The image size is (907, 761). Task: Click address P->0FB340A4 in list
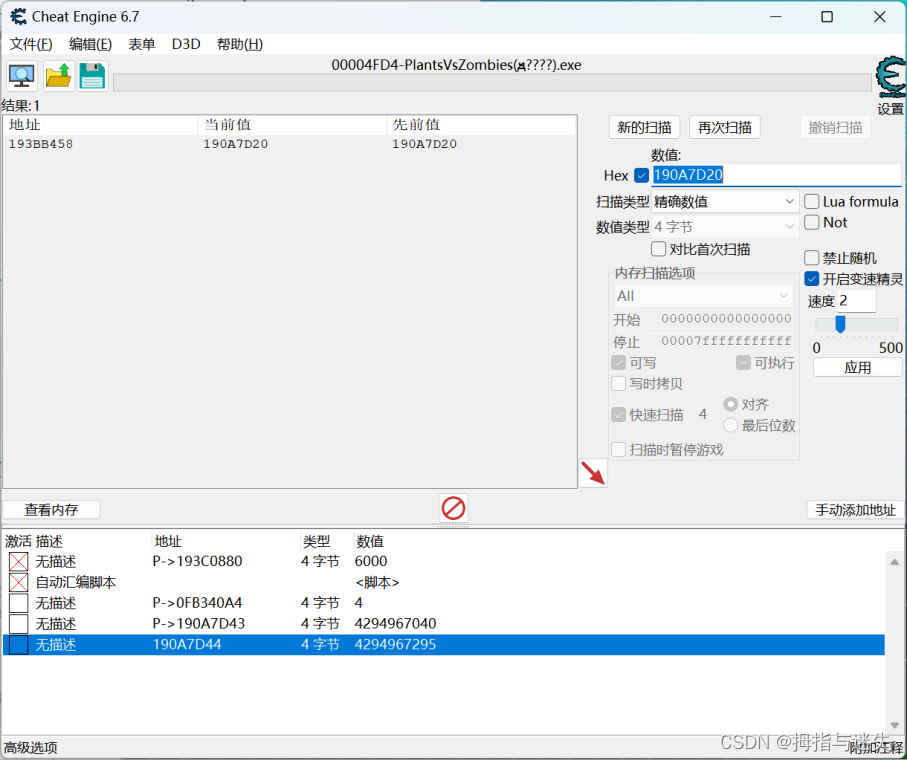pos(197,603)
